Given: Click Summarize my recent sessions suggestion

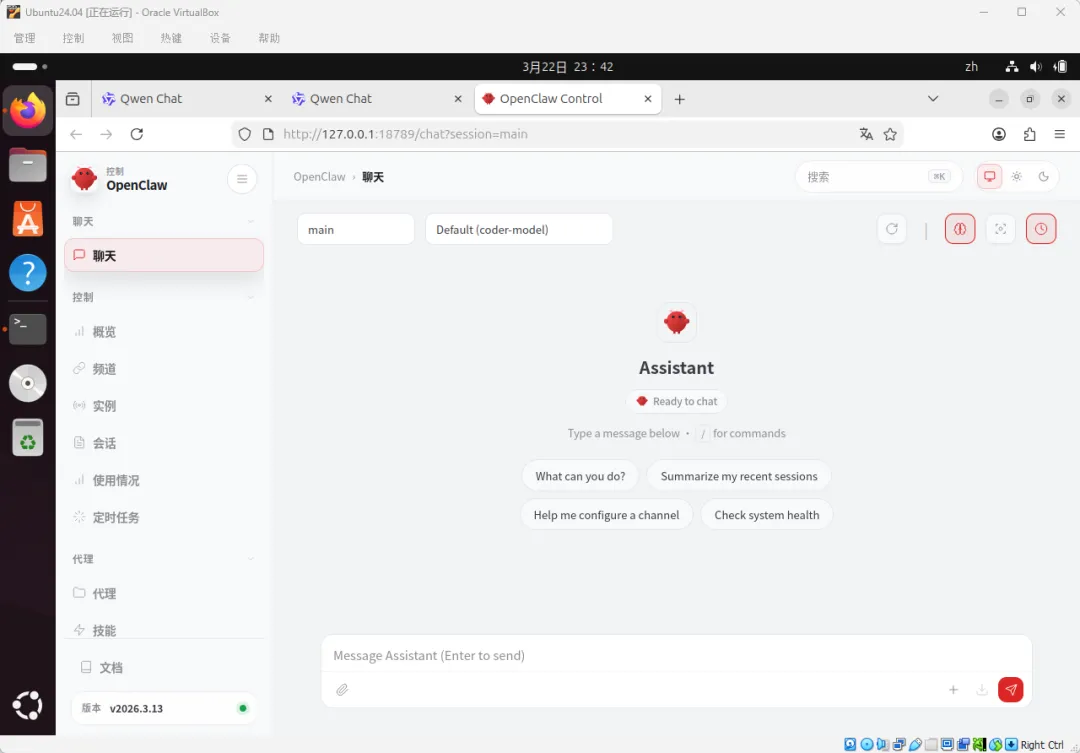Looking at the screenshot, I should pyautogui.click(x=738, y=476).
